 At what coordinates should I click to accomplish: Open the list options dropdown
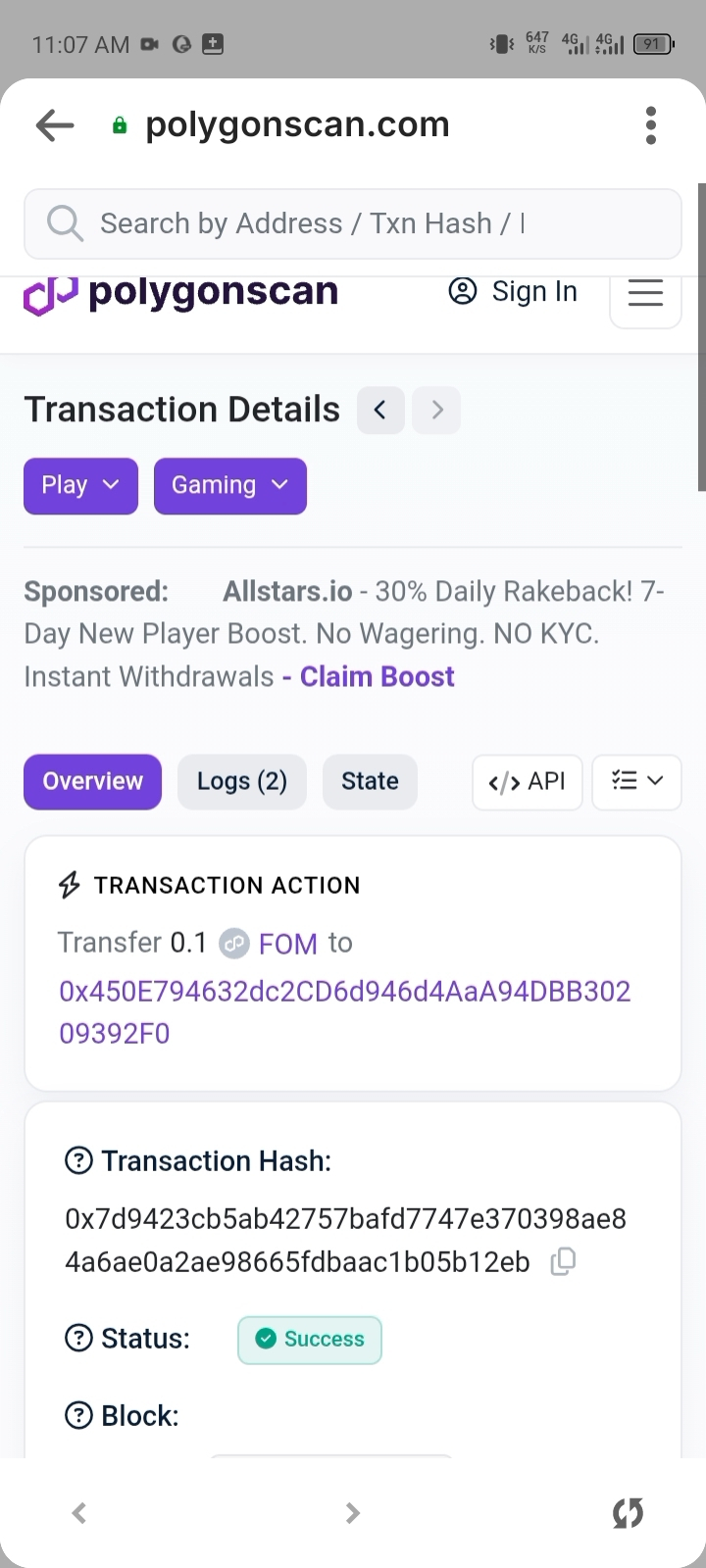[x=636, y=781]
